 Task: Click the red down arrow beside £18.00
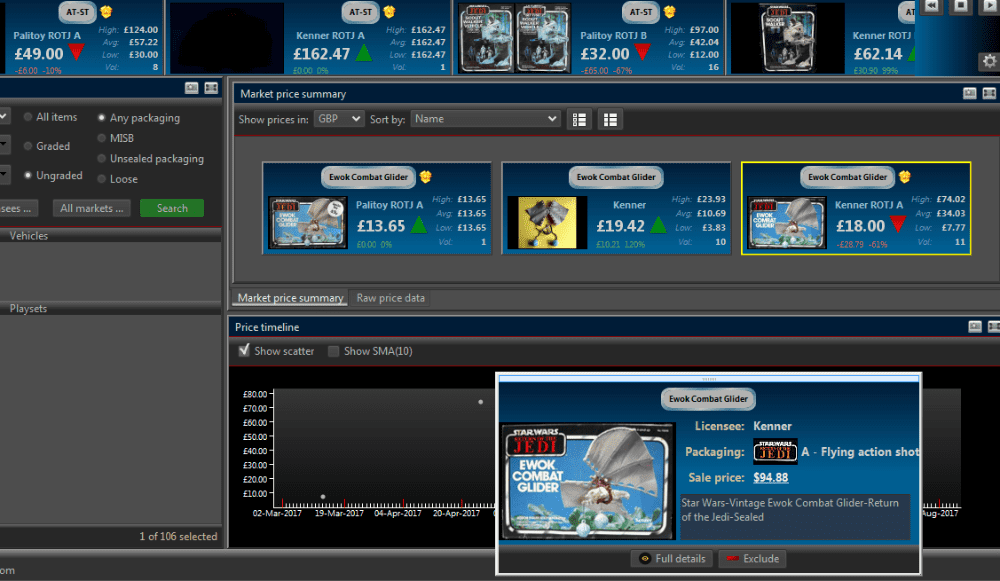[x=898, y=224]
